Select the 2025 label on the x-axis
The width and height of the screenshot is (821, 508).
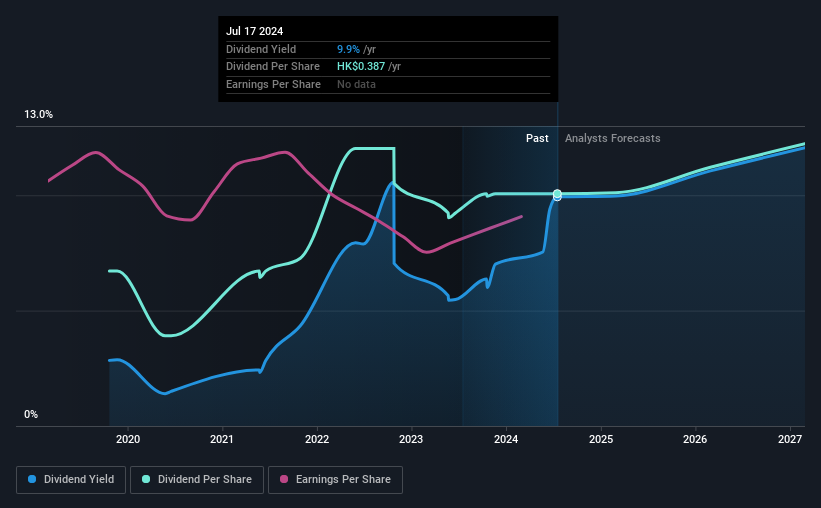point(601,439)
